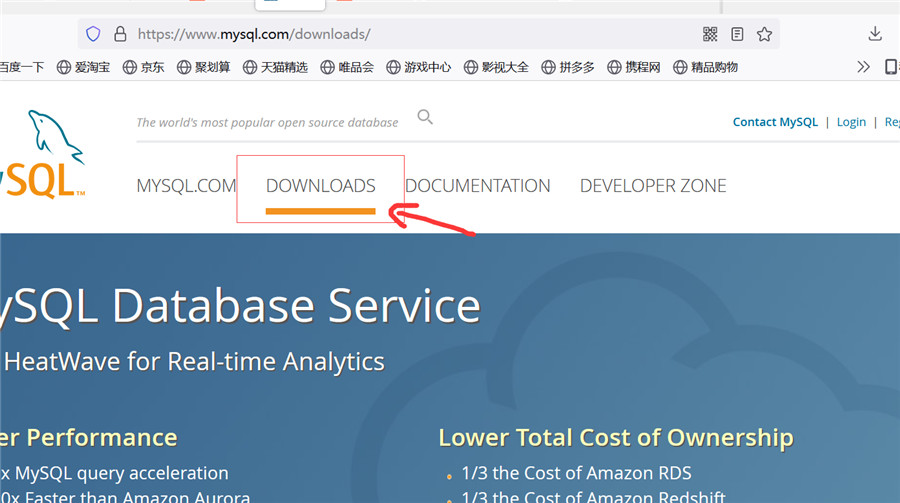Toggle reader view icon in address bar
The height and width of the screenshot is (503, 900).
pyautogui.click(x=737, y=34)
